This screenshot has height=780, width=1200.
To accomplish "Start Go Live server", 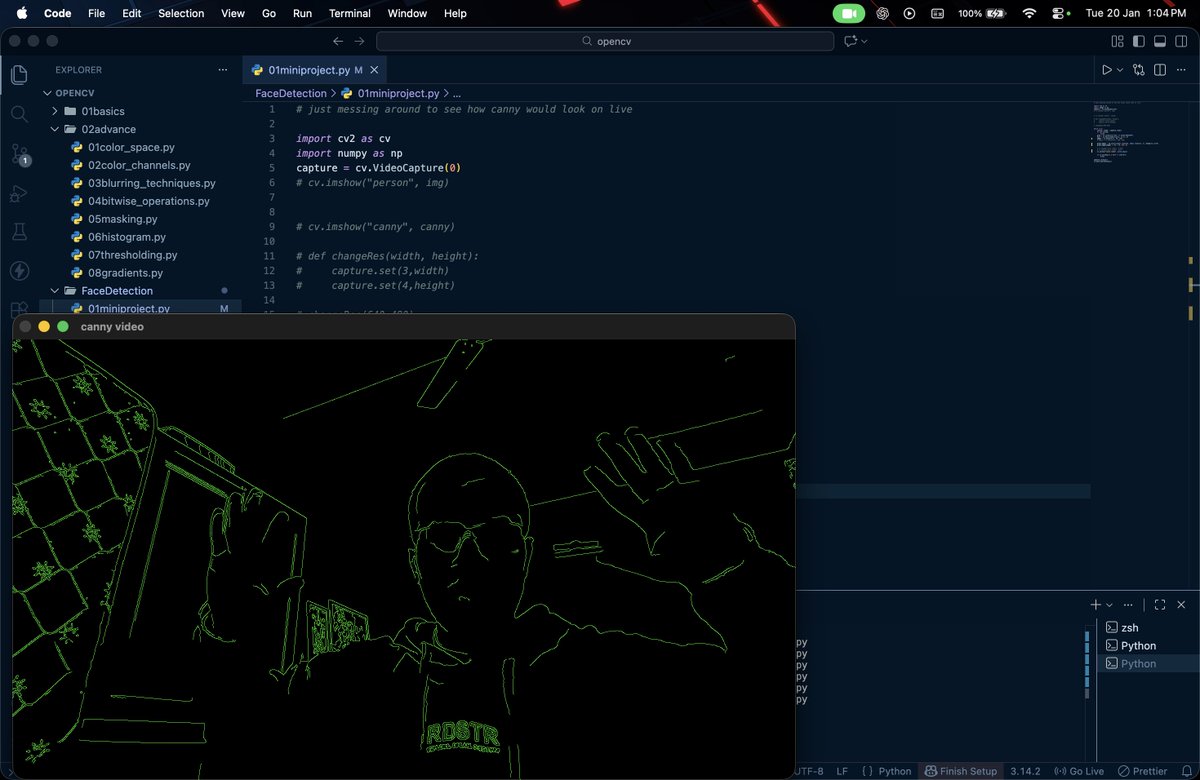I will [1079, 771].
